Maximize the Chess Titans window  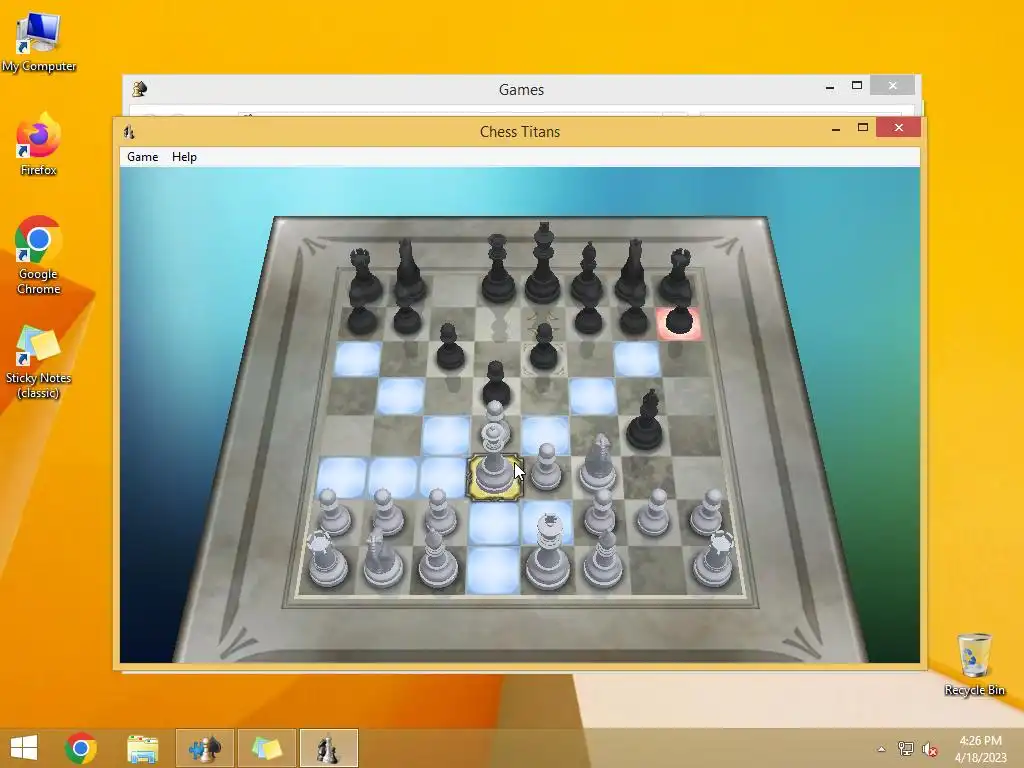point(863,127)
